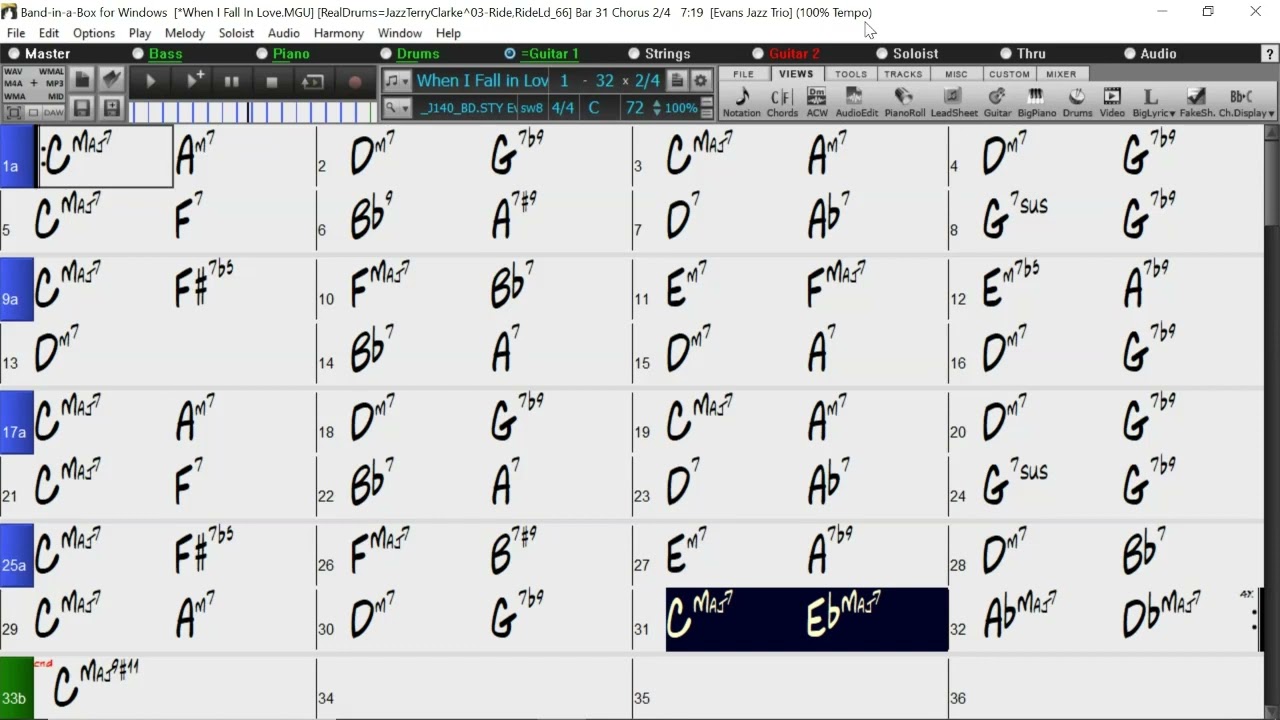Open the File menu
Screen dimensions: 1280x720
tap(16, 33)
